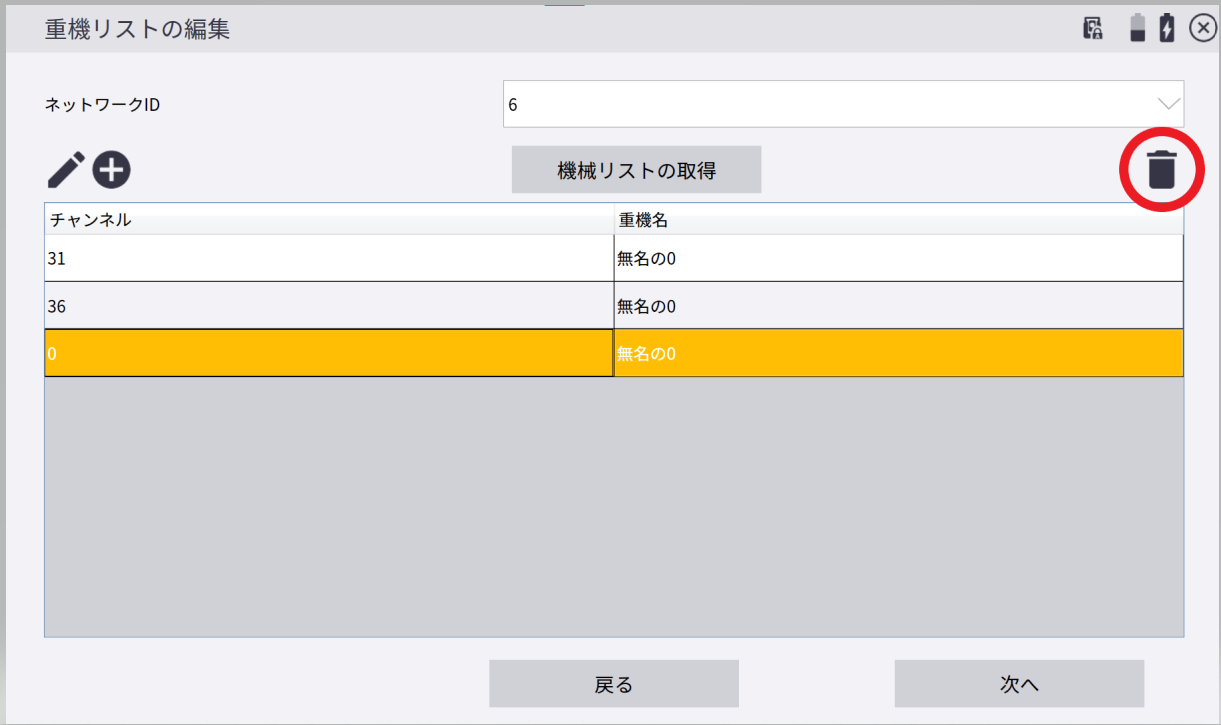Click the document icon in title bar
This screenshot has height=725, width=1221.
[x=1093, y=28]
